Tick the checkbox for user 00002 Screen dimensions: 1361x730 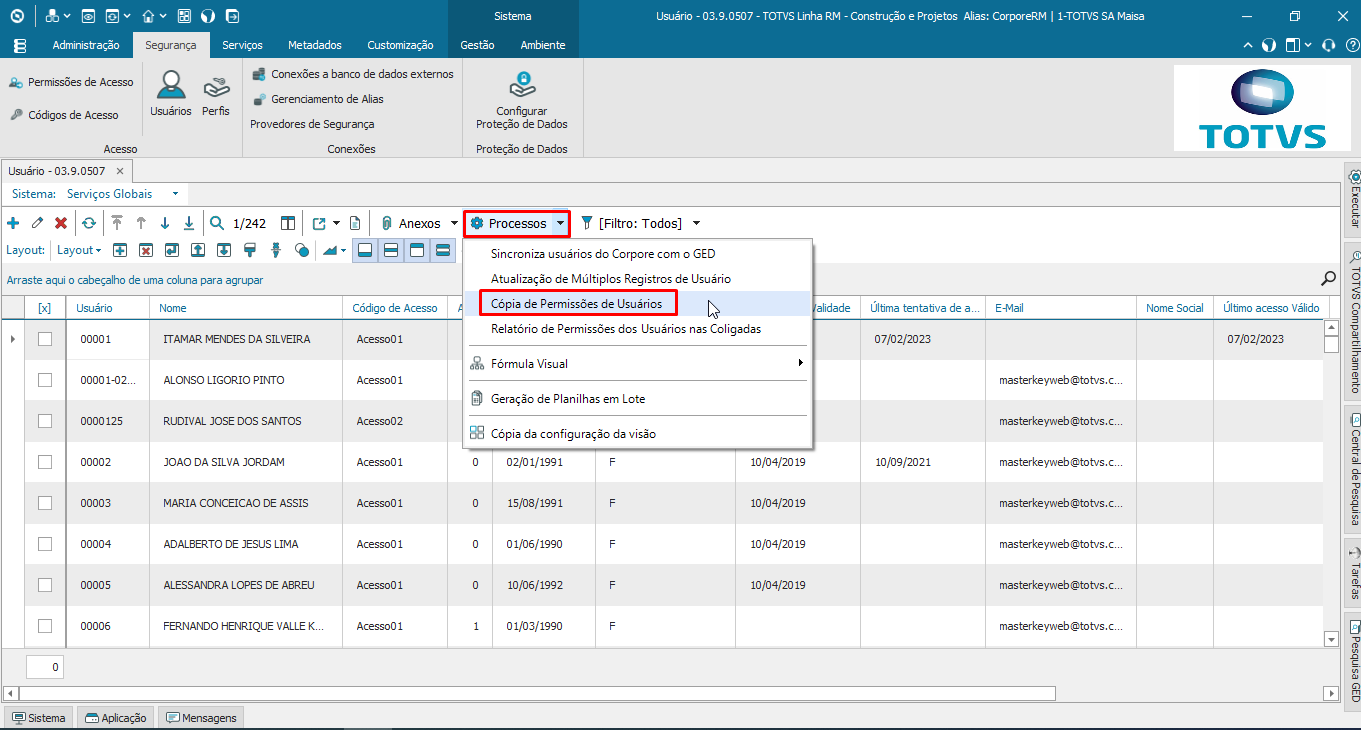45,462
